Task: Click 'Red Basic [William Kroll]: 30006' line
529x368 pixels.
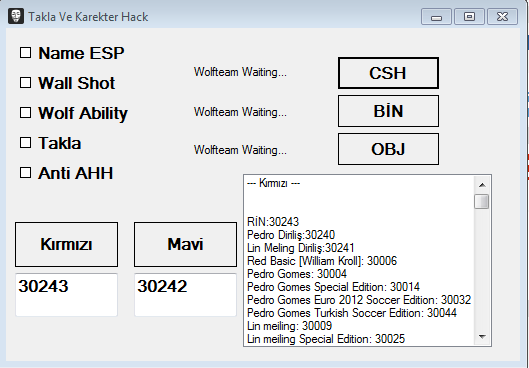Action: click(322, 261)
